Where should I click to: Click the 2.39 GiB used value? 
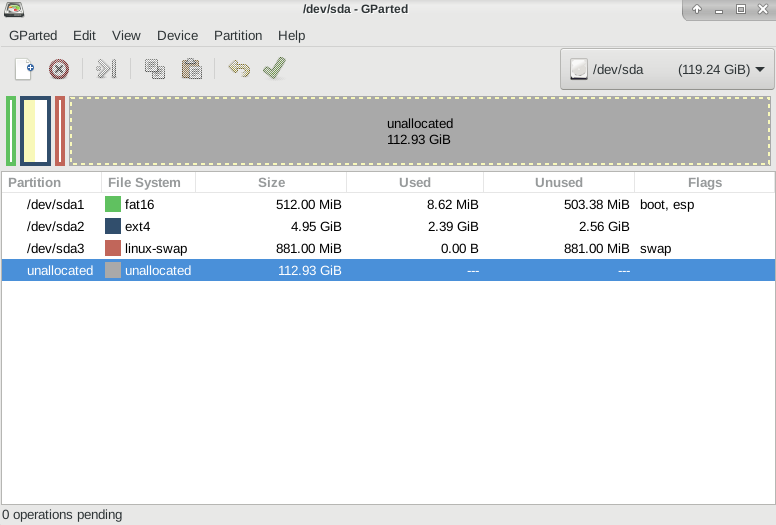[453, 226]
